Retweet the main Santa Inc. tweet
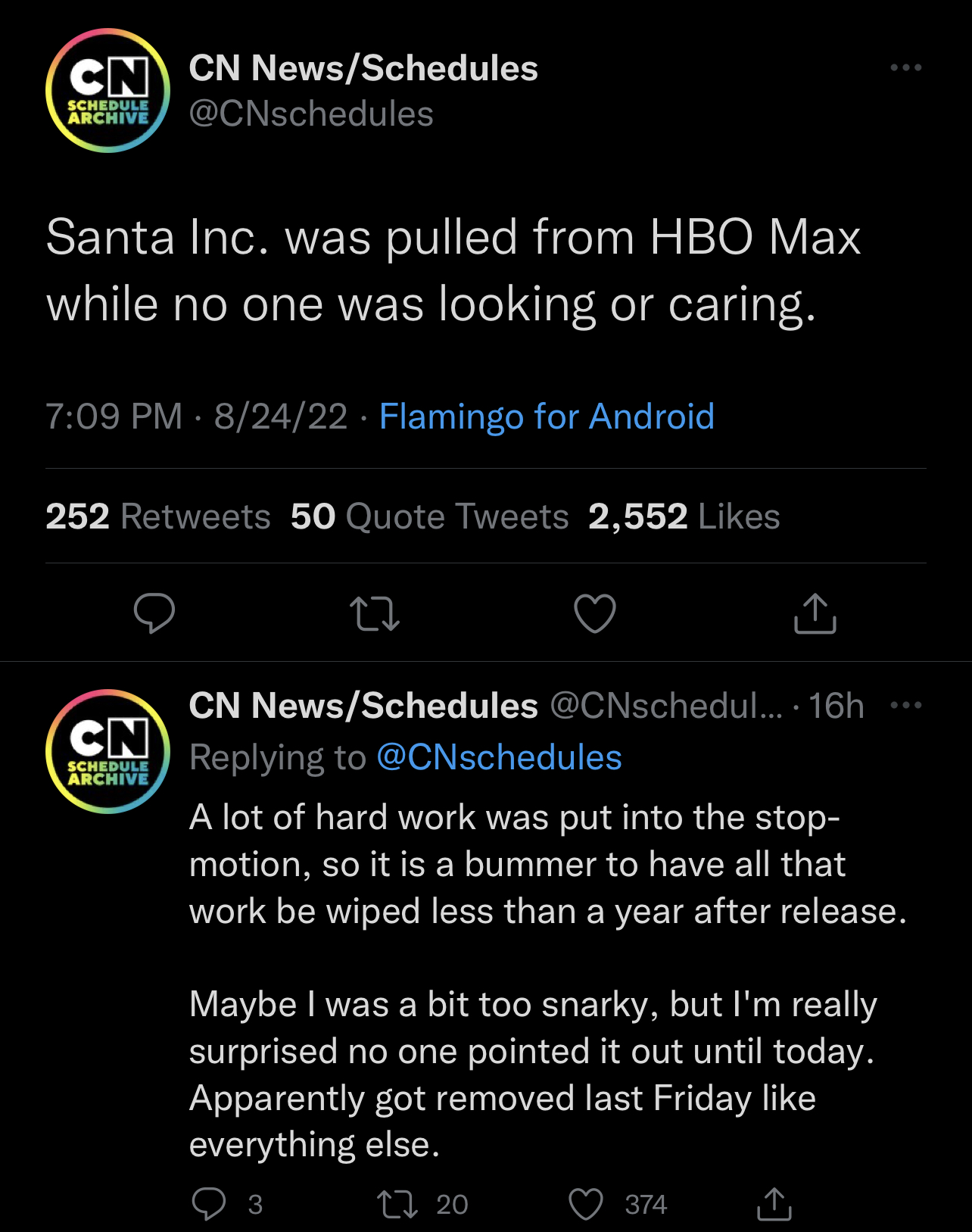The image size is (972, 1232). (375, 614)
